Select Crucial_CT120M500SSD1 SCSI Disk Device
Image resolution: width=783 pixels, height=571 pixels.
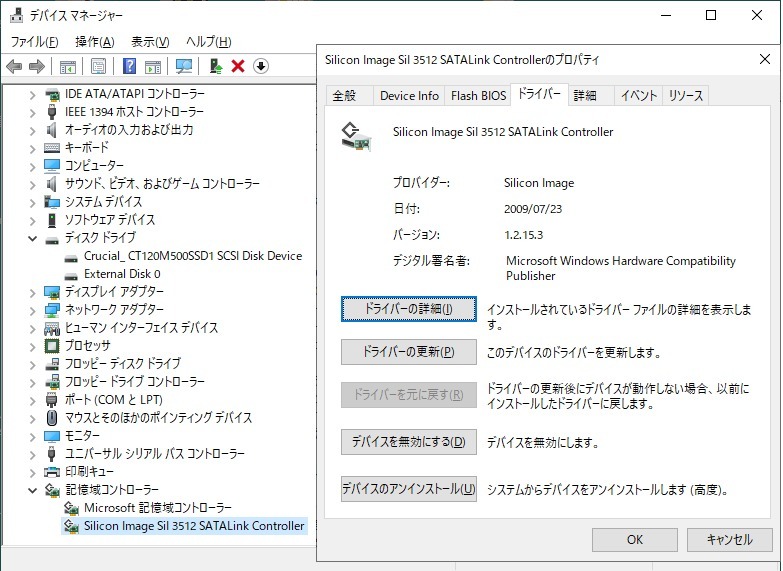[x=193, y=256]
